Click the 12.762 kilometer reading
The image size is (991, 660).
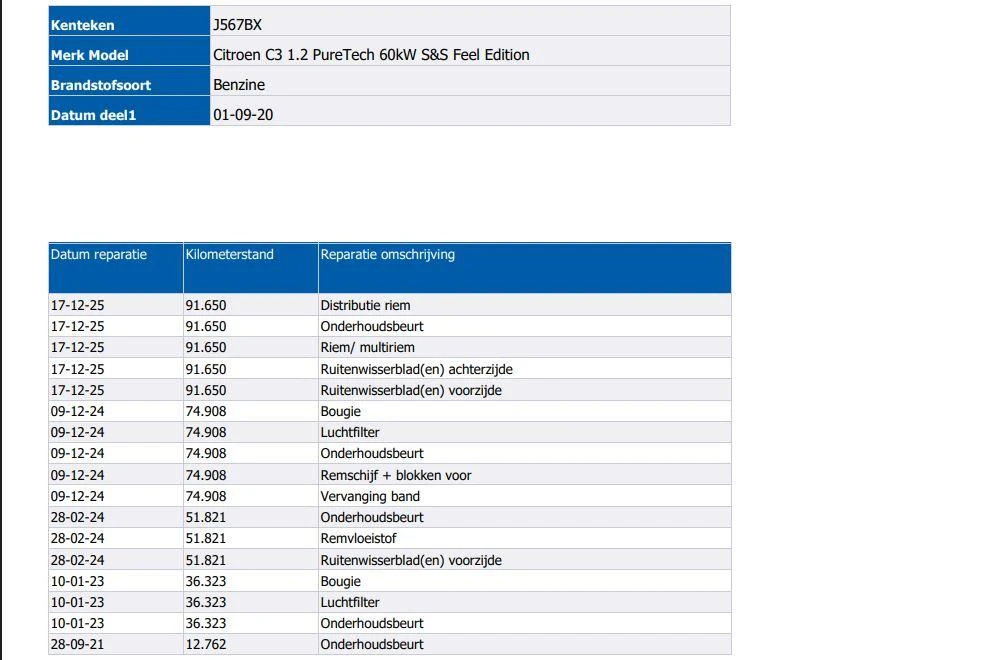[x=205, y=644]
